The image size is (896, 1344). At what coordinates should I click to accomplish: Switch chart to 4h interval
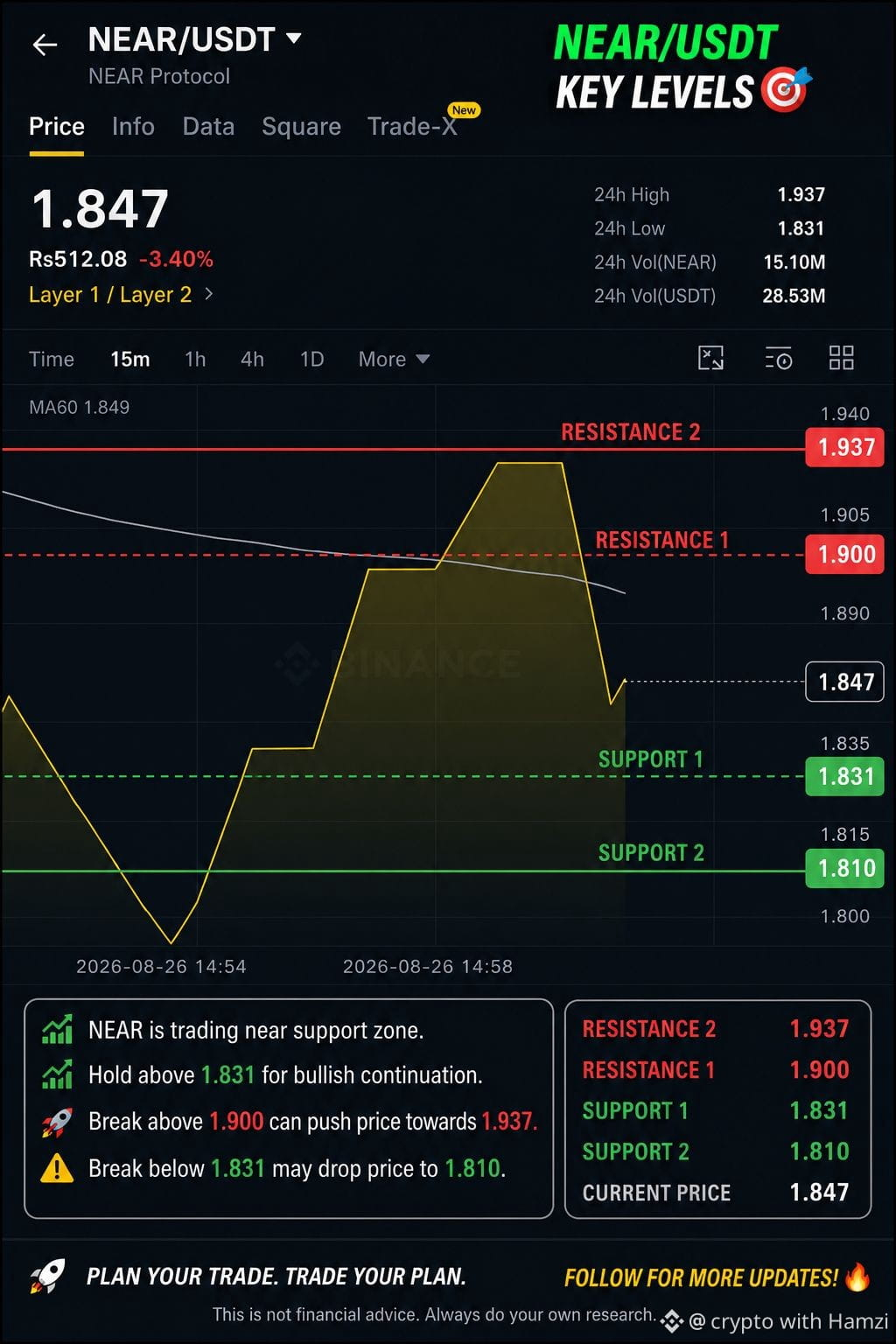tap(252, 360)
